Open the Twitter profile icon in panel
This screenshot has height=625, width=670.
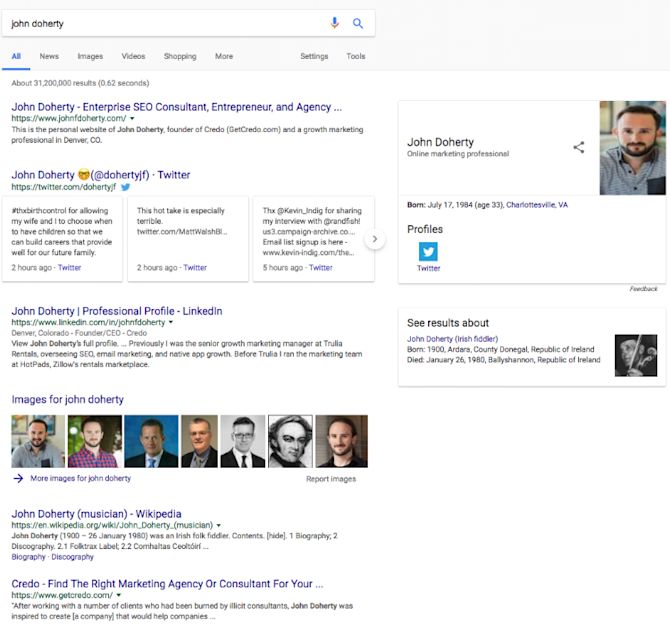pos(428,251)
